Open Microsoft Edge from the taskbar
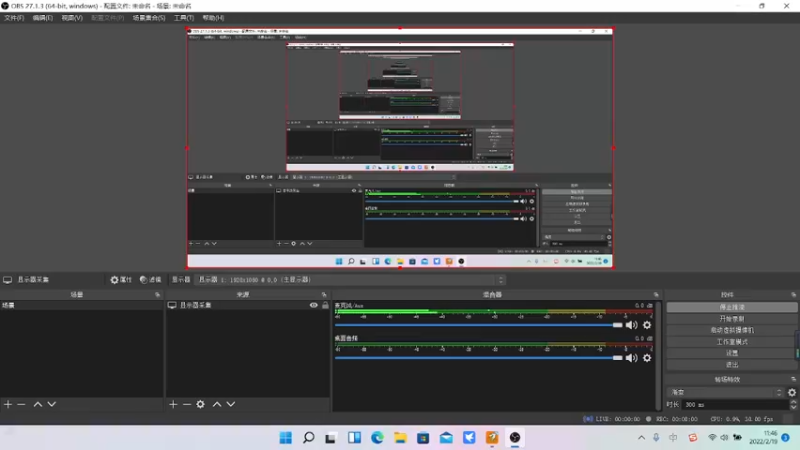 377,437
